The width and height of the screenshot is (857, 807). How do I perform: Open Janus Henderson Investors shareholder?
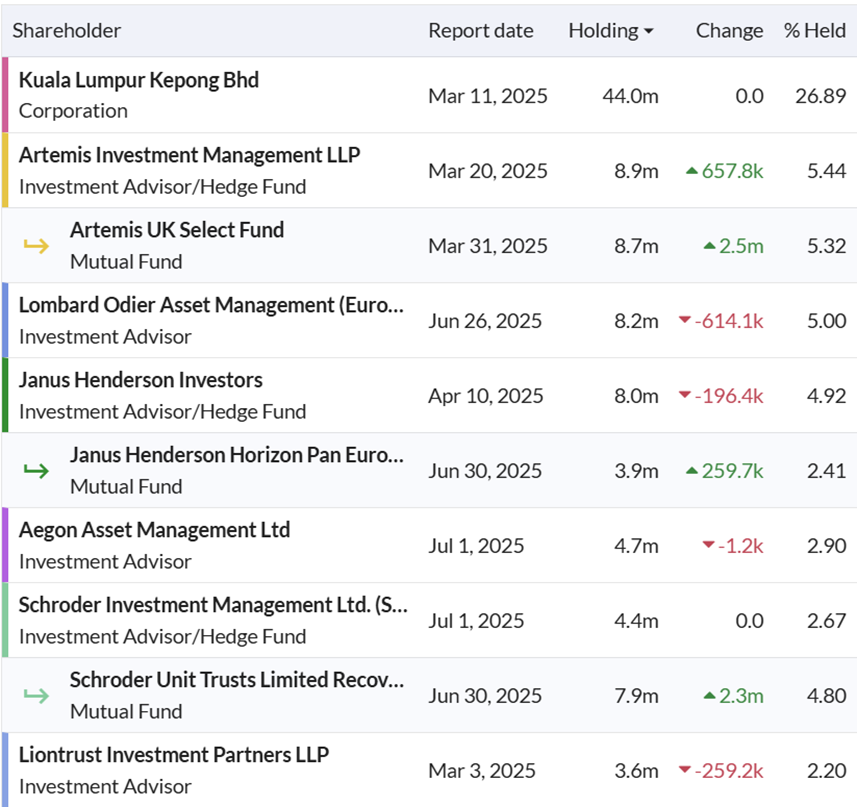pyautogui.click(x=141, y=380)
